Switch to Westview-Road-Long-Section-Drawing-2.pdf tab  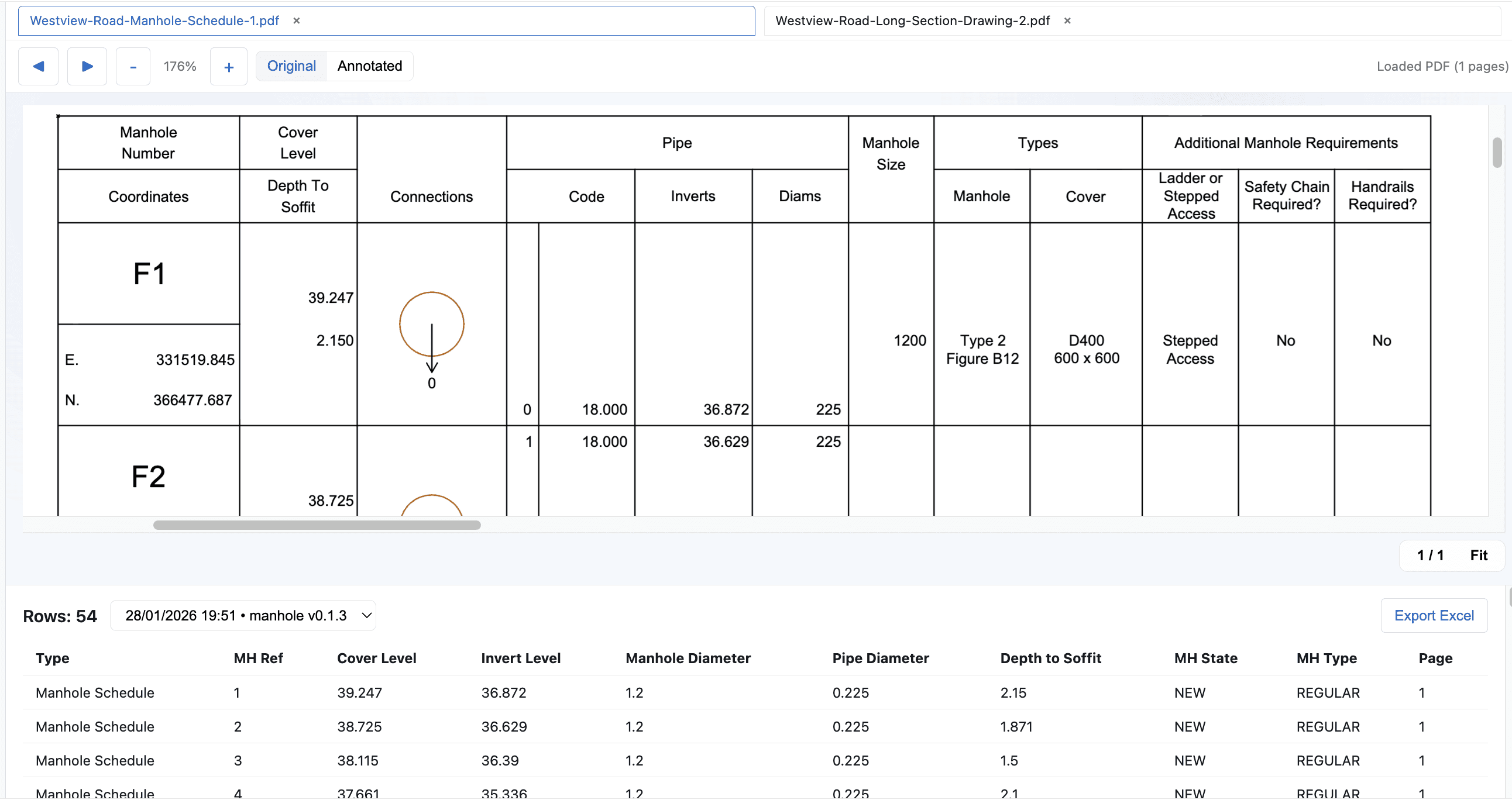click(912, 20)
